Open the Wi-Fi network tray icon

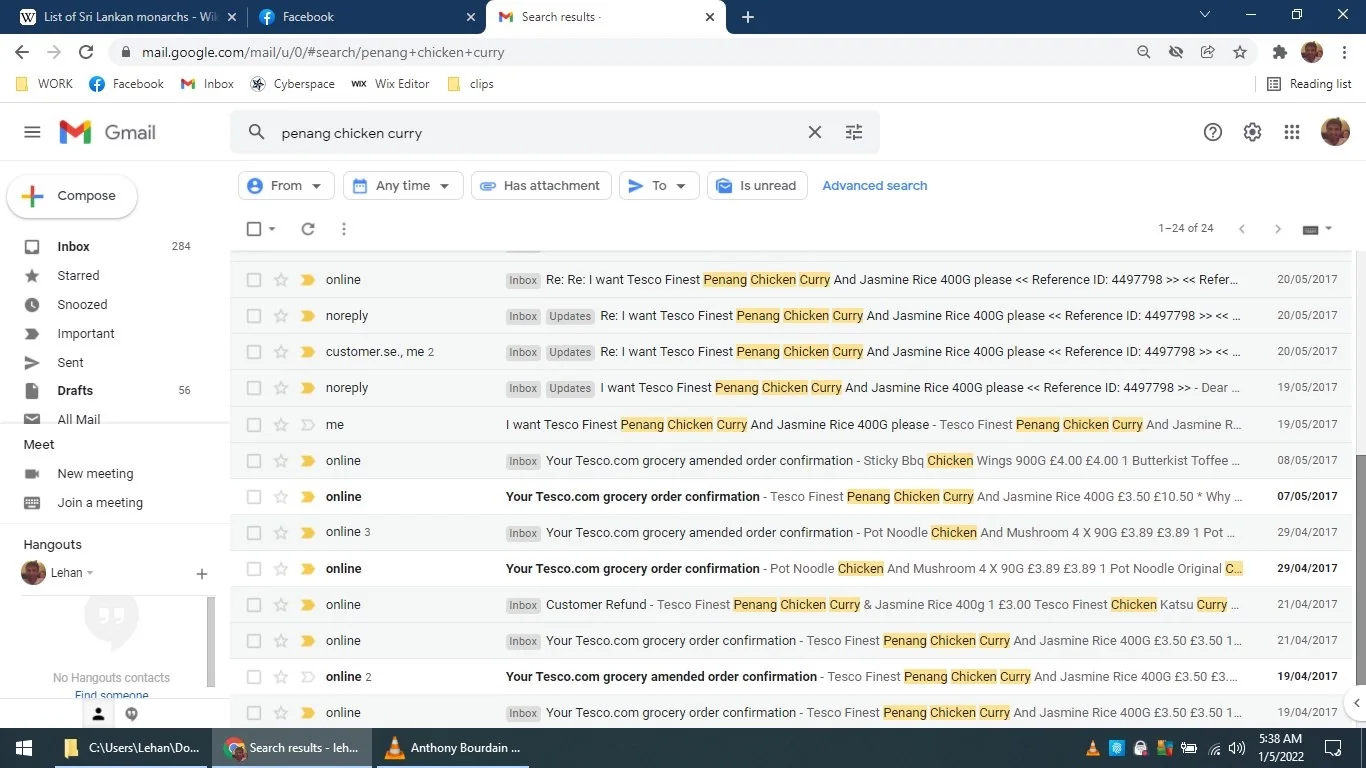point(1215,748)
